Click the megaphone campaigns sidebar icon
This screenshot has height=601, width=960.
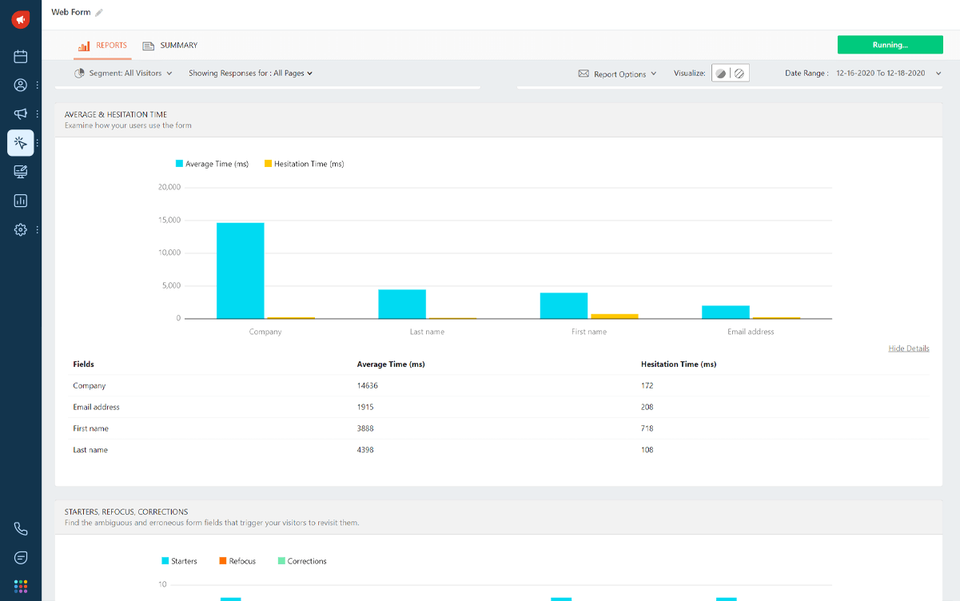point(20,114)
